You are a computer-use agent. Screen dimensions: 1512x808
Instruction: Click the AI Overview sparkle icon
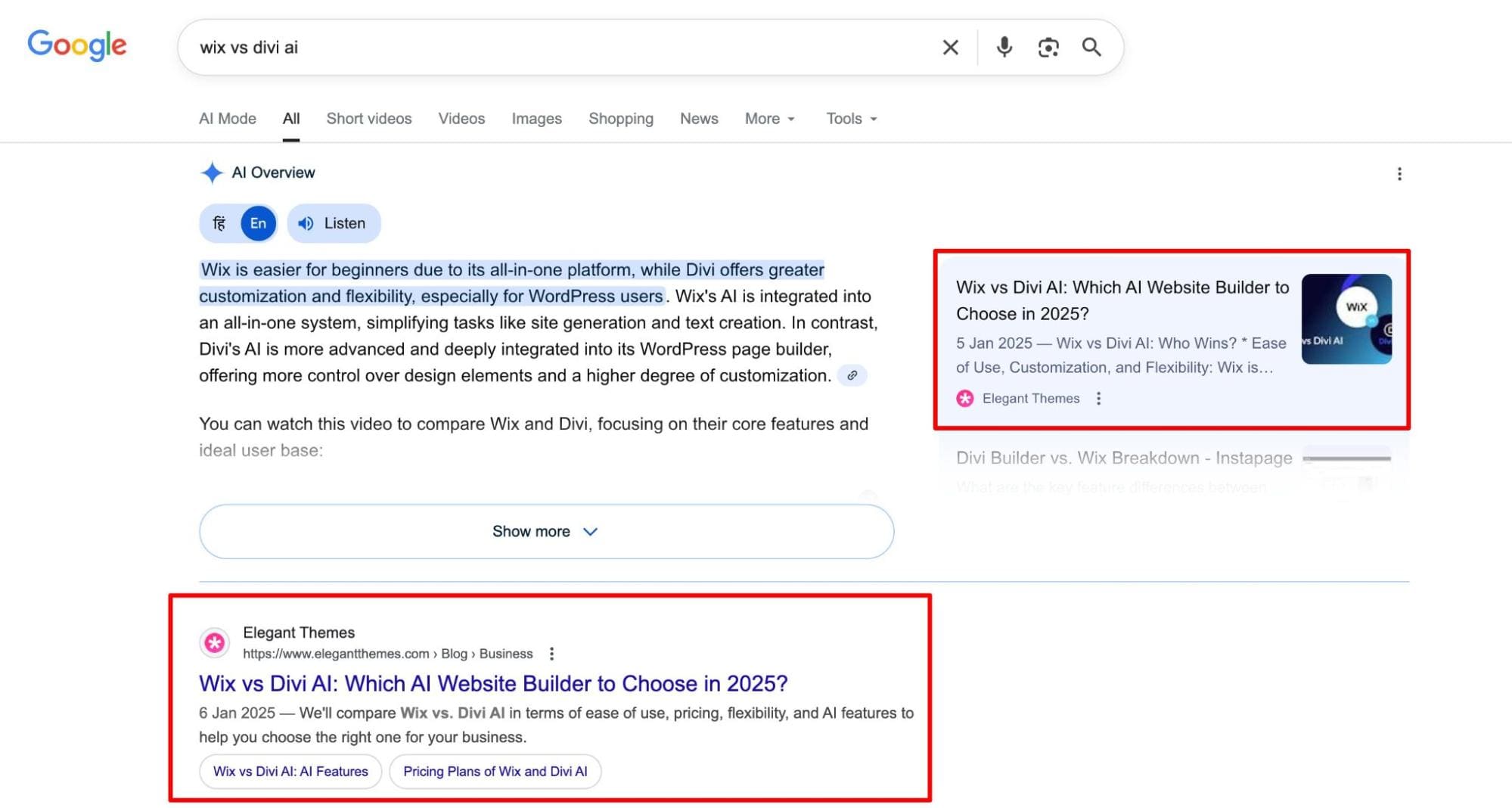[x=212, y=172]
